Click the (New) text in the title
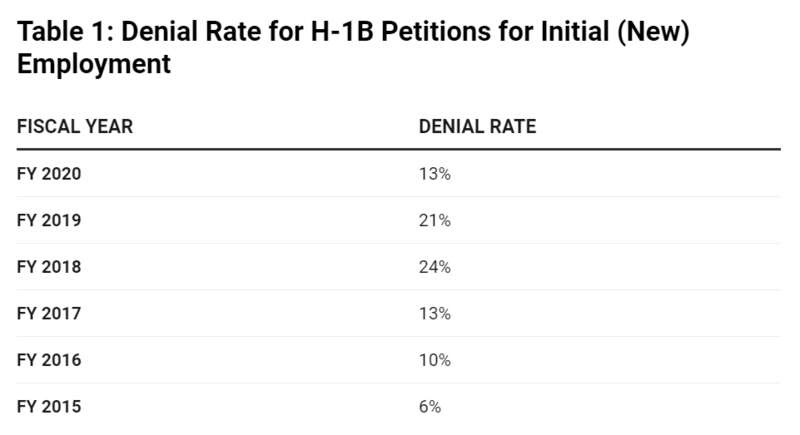This screenshot has width=800, height=435. pyautogui.click(x=653, y=32)
